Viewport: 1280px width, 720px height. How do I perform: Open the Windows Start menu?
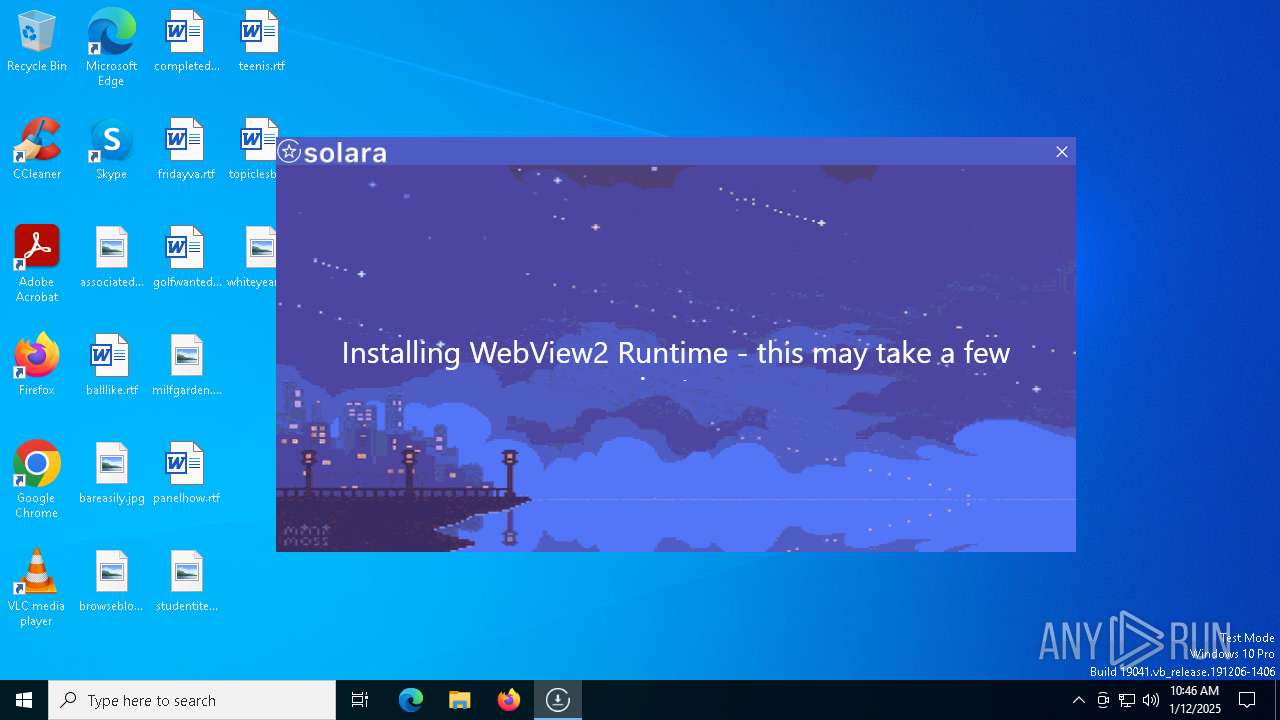24,700
